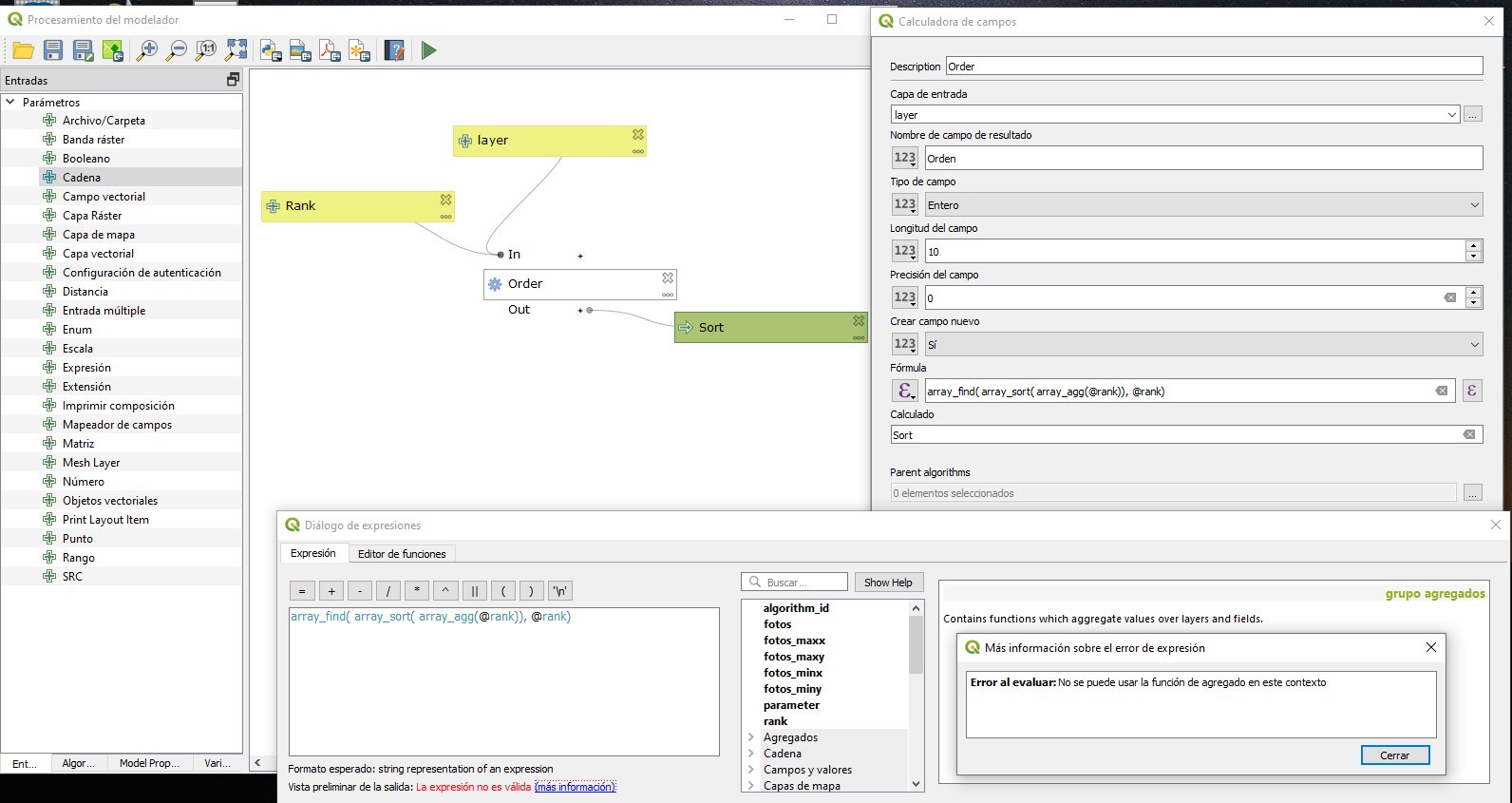This screenshot has height=803, width=1512.
Task: Expand the Agregados function group
Action: (751, 737)
